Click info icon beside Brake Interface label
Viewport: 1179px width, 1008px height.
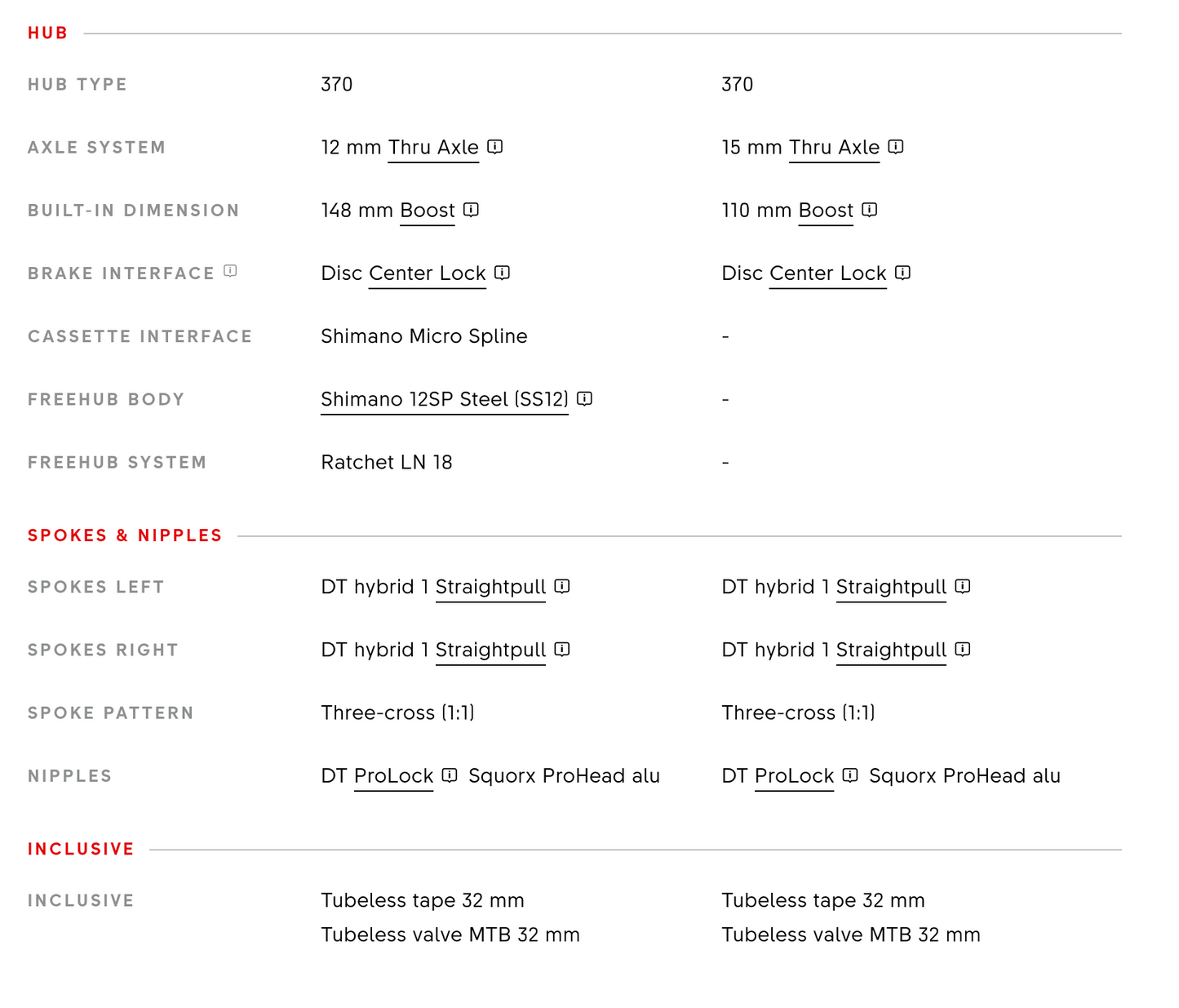(x=231, y=271)
